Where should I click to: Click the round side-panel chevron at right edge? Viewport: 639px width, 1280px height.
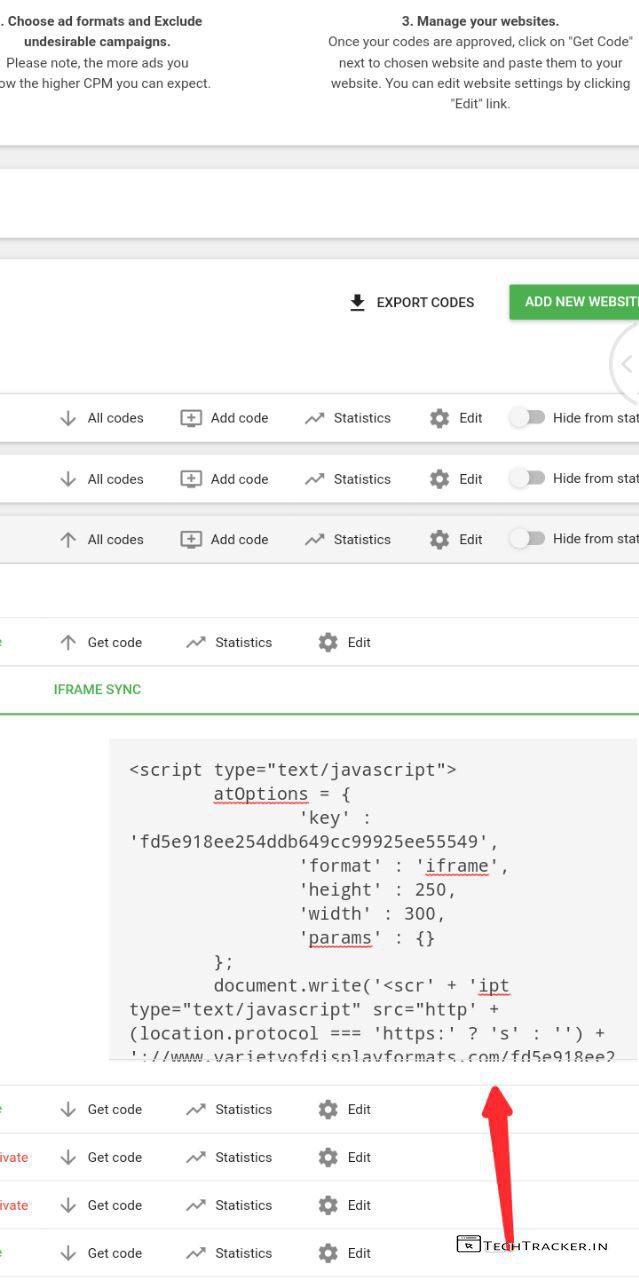(x=627, y=364)
